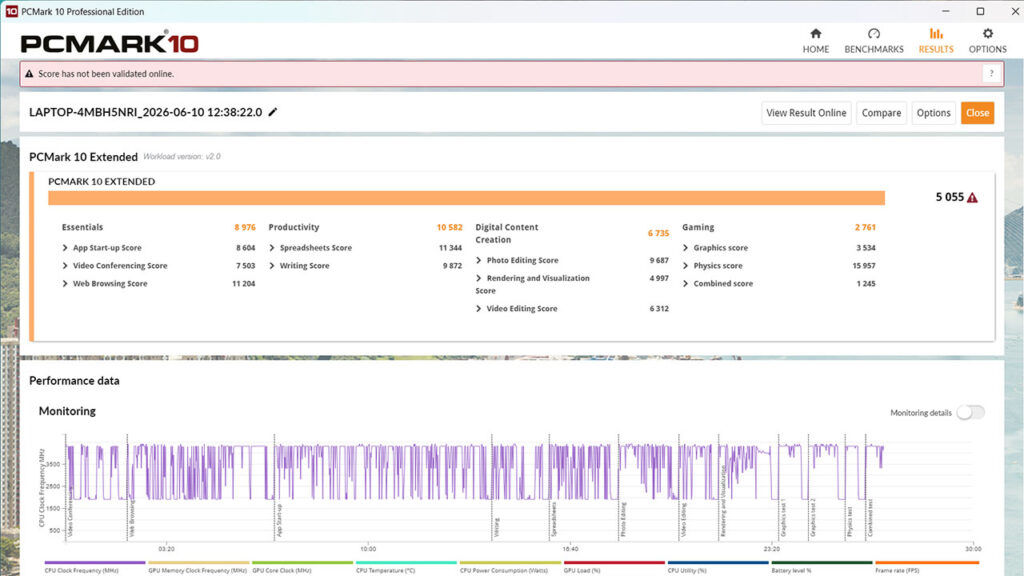This screenshot has height=576, width=1024.
Task: Click the 10:00 time label on chart
Action: pos(368,549)
